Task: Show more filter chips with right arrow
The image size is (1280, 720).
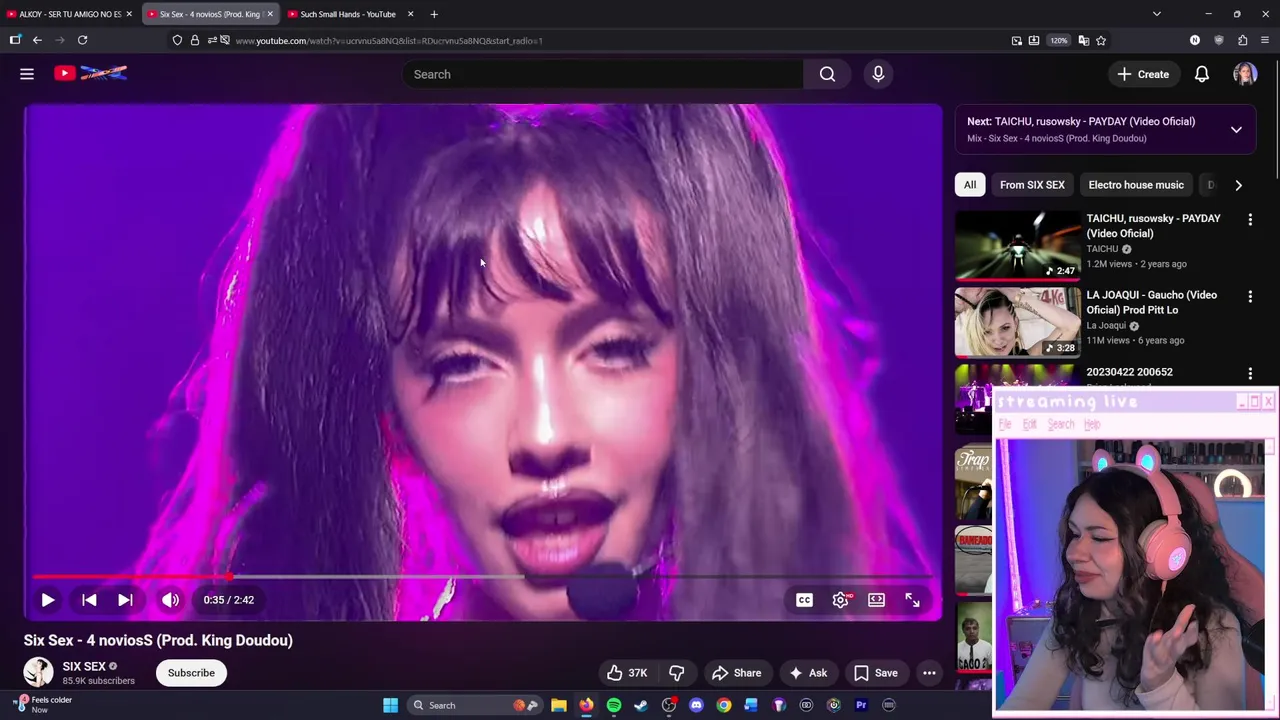Action: (x=1238, y=185)
